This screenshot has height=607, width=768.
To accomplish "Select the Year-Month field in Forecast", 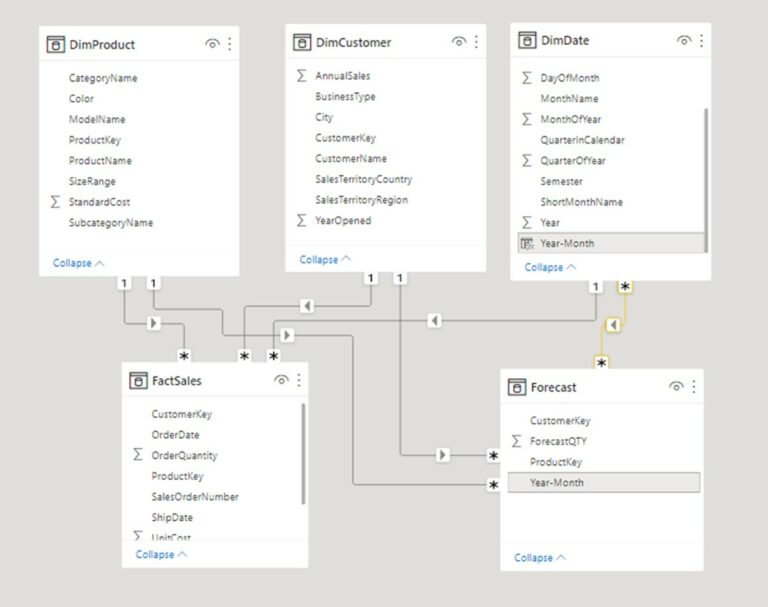I will point(557,483).
